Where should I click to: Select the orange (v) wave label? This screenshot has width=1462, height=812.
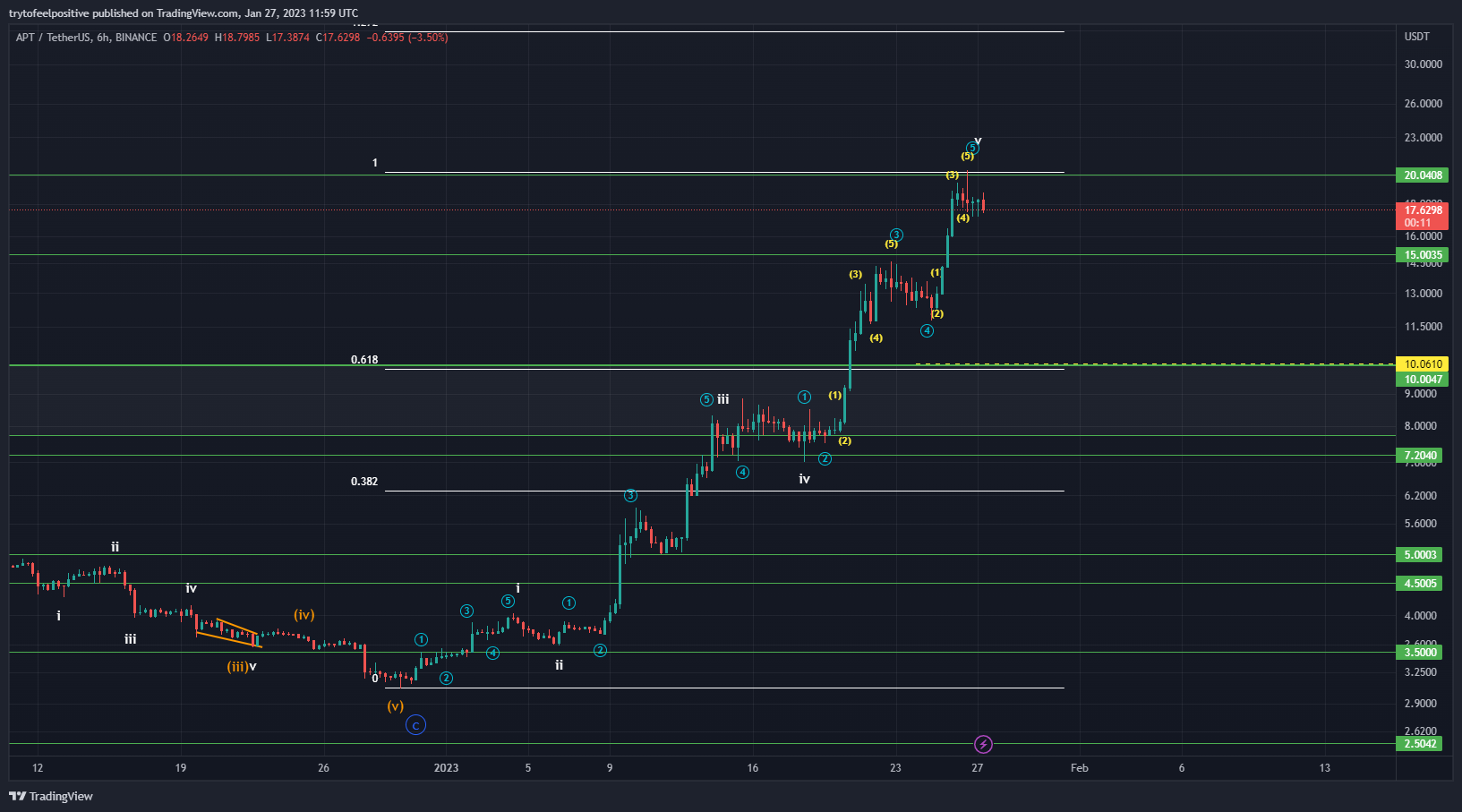pos(395,705)
